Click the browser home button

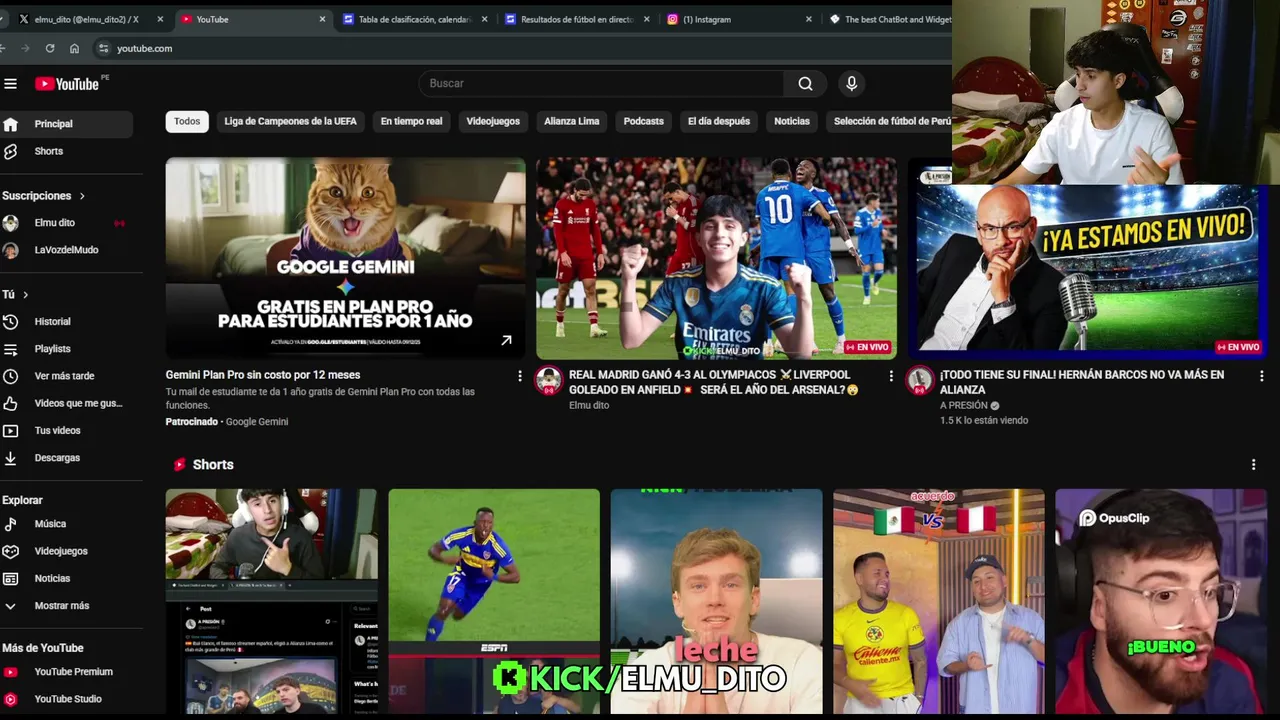(x=74, y=48)
